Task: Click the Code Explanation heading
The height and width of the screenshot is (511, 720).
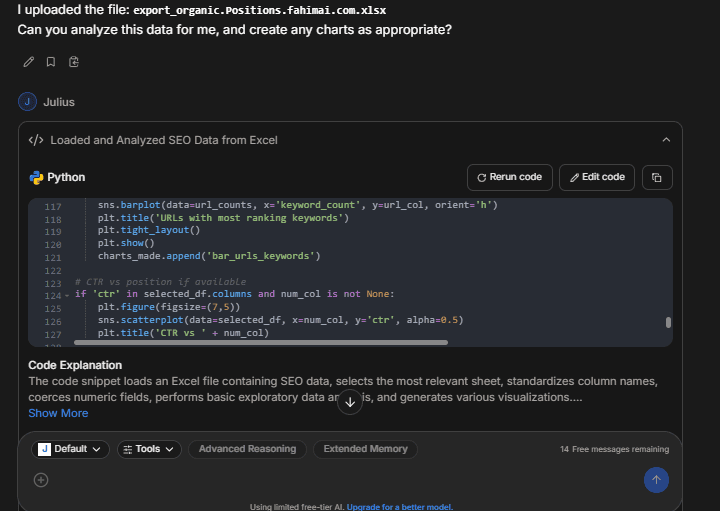Action: point(75,365)
